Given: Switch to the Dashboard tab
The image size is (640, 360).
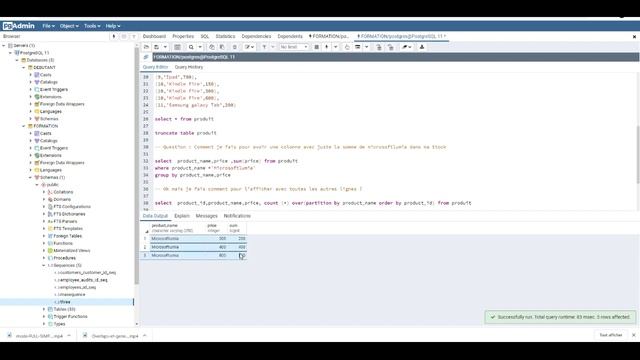Looking at the screenshot, I should pos(154,36).
